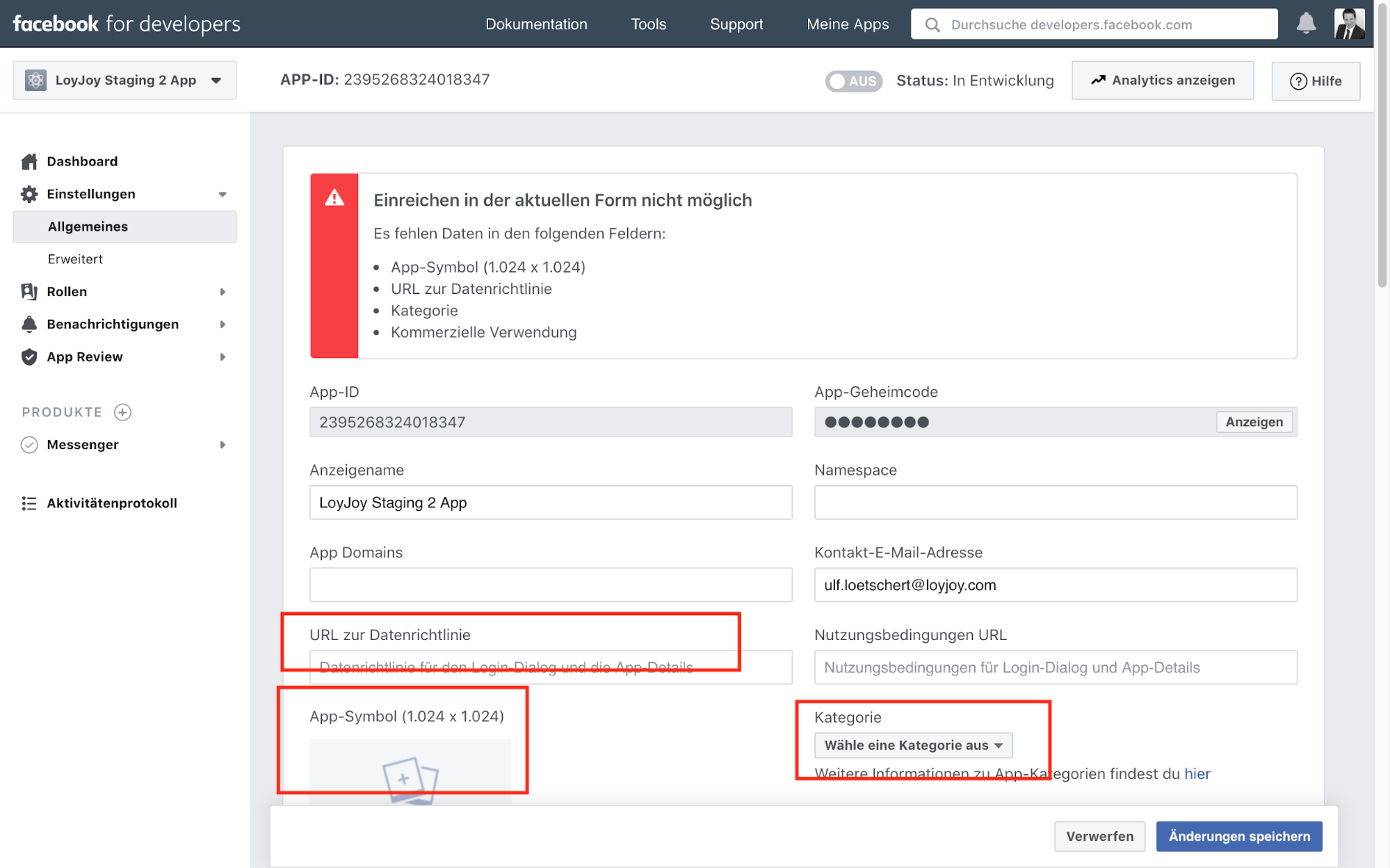Click the Messenger checkmark icon
Screen dimensions: 1390x868
point(29,445)
